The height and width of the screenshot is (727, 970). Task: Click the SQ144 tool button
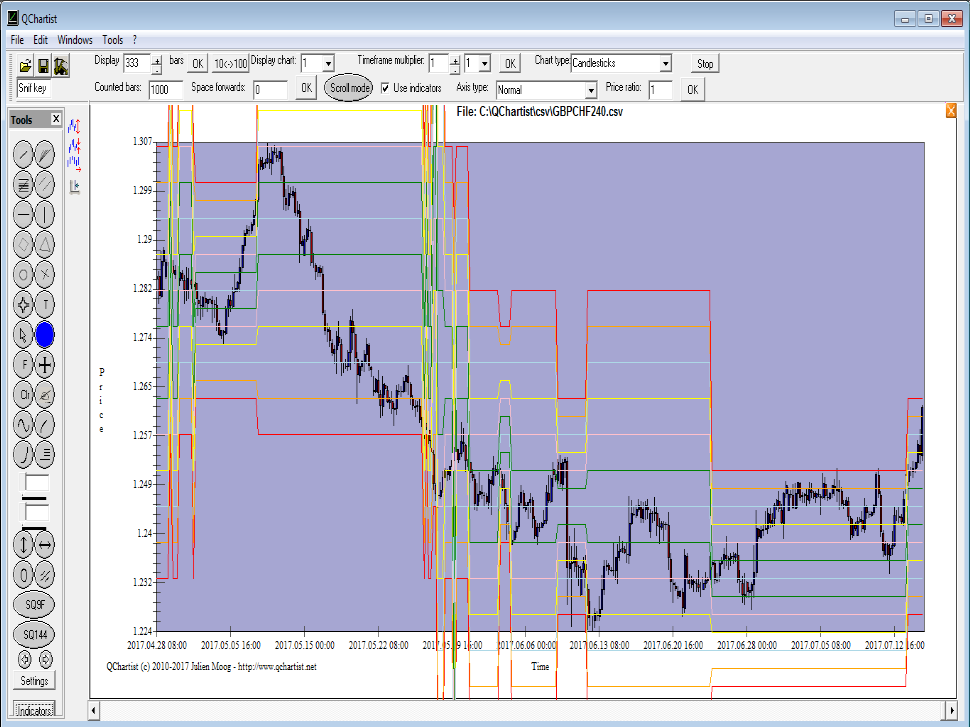[35, 635]
